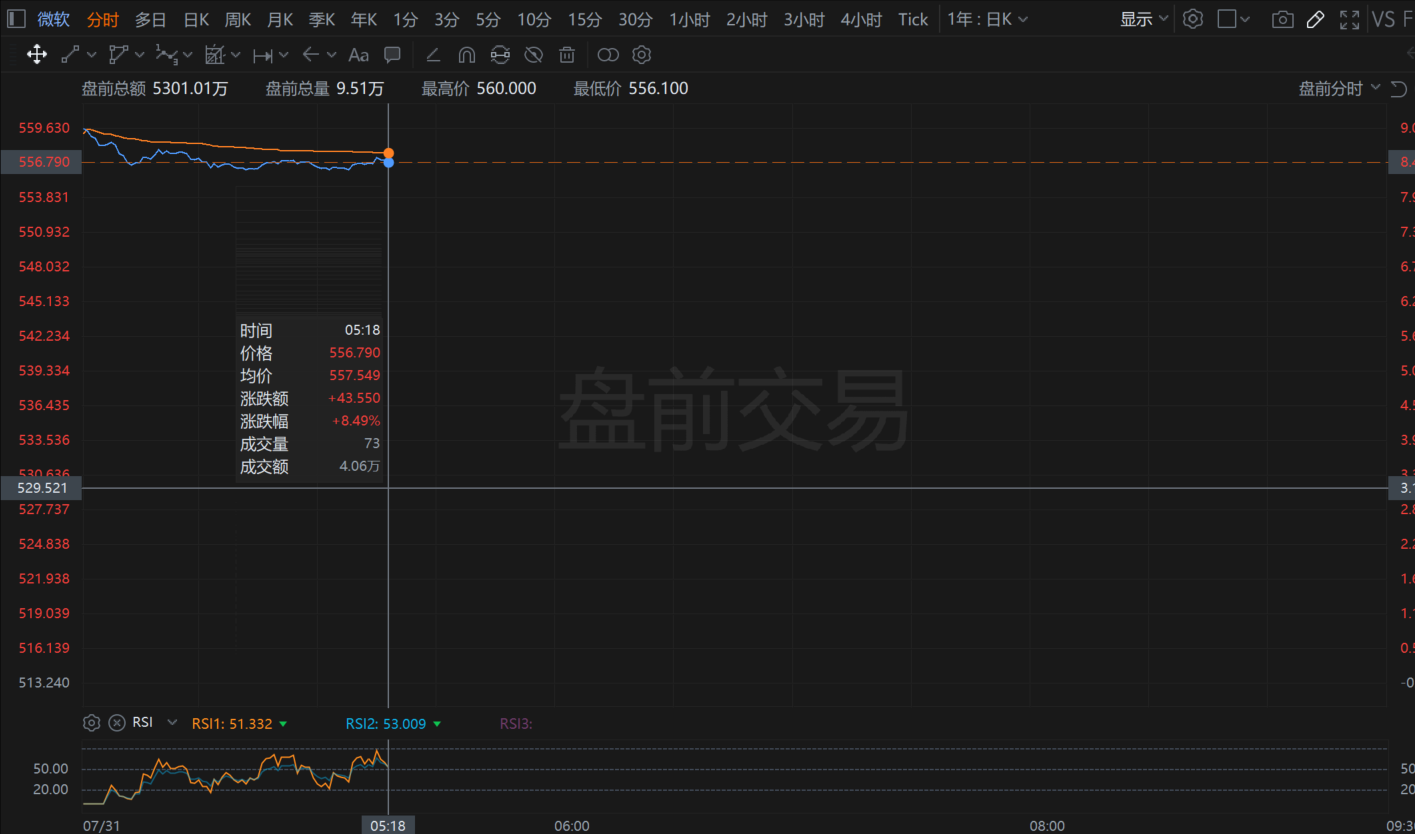Click the undo arrow near 盘前分时
Viewport: 1415px width, 834px height.
click(1398, 89)
